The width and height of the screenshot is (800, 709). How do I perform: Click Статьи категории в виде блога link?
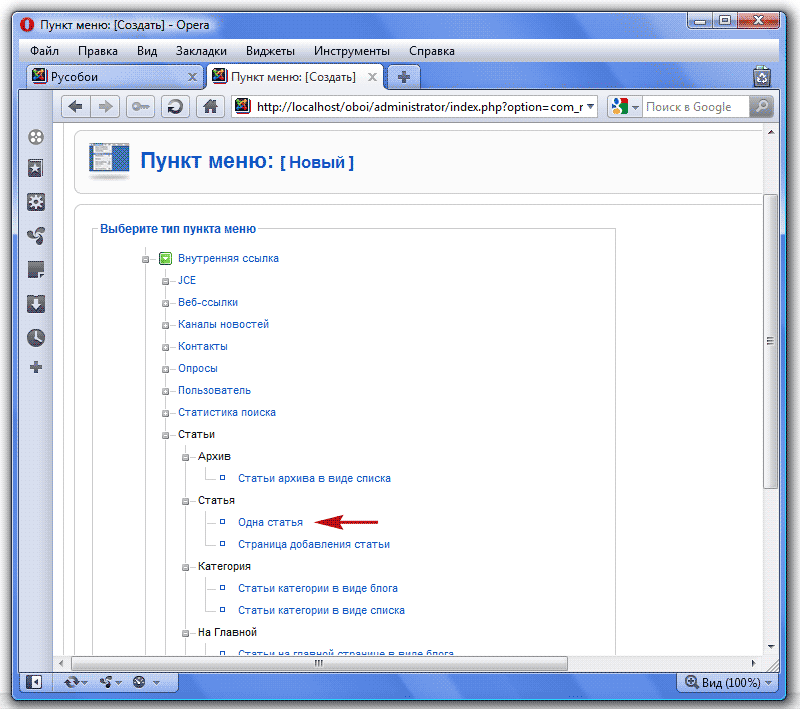pos(317,588)
